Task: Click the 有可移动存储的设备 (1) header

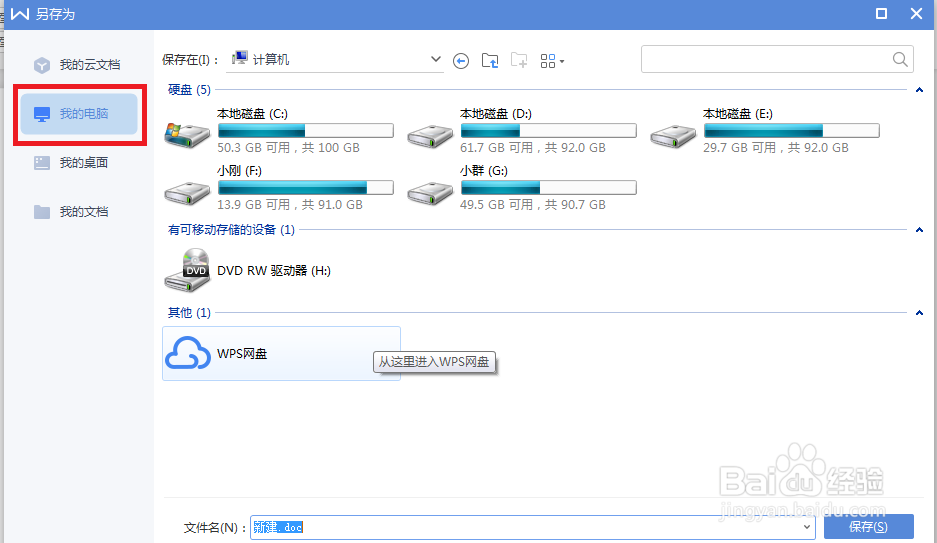Action: pyautogui.click(x=231, y=229)
